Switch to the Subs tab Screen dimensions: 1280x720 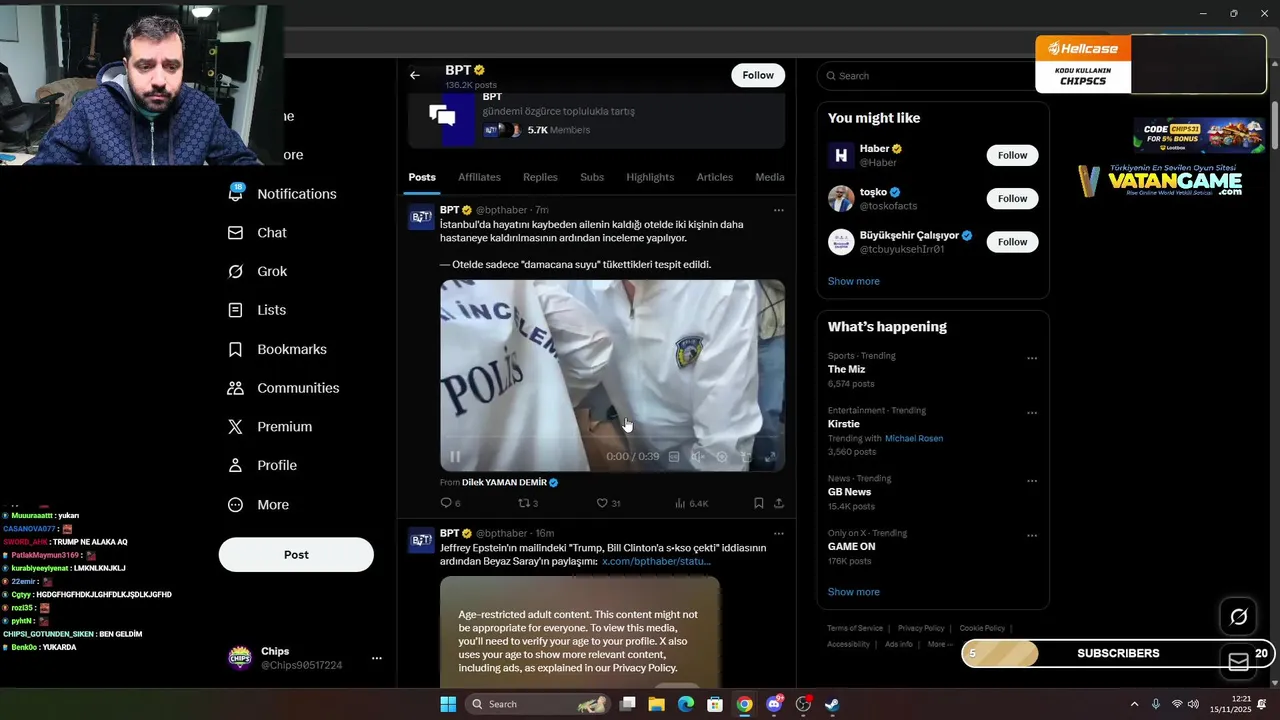(x=592, y=177)
